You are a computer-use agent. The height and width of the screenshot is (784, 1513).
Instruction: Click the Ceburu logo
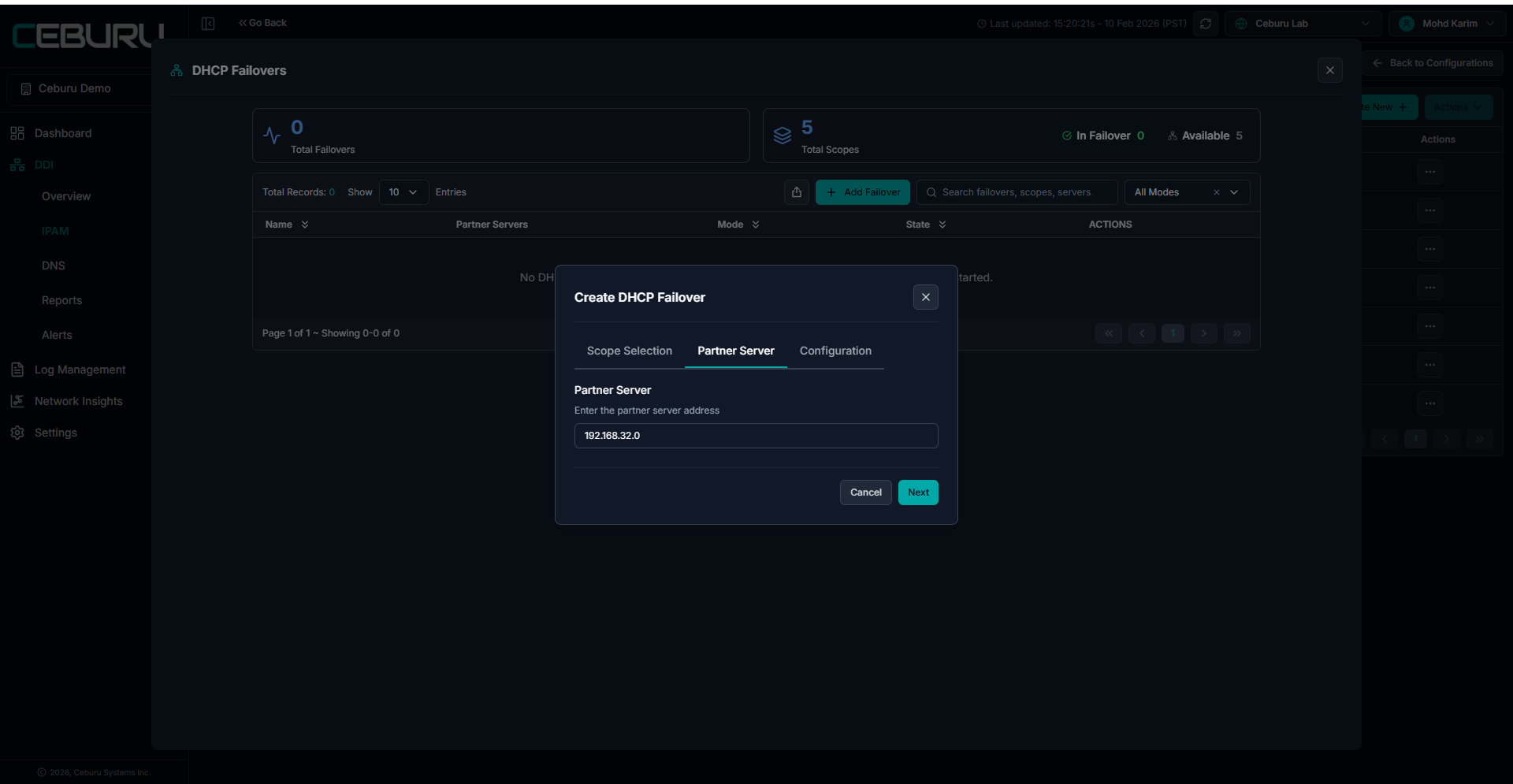tap(87, 35)
